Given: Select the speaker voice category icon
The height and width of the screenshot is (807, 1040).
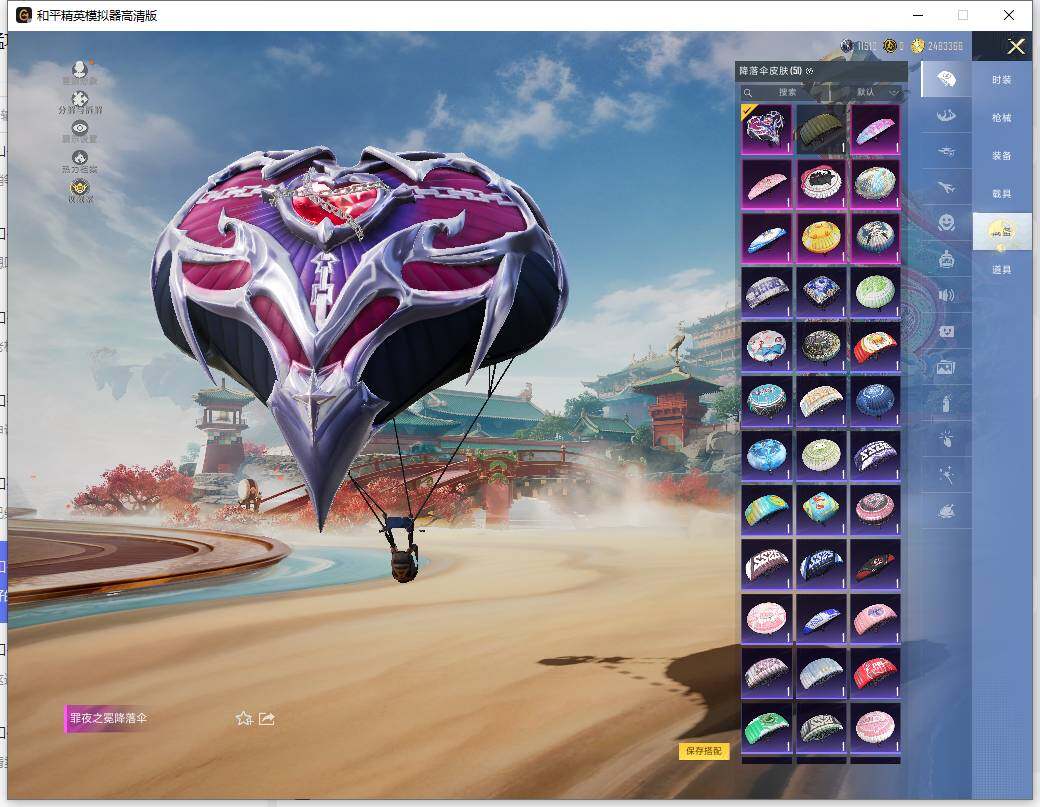Looking at the screenshot, I should point(945,295).
